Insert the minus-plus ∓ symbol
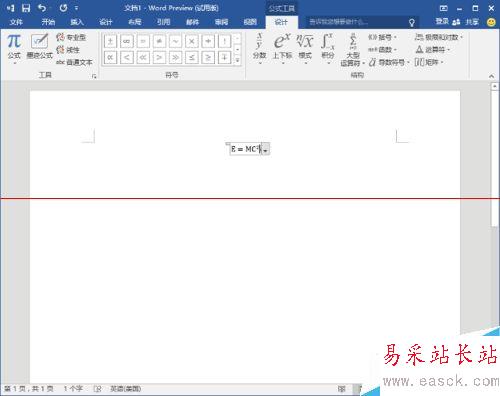Image resolution: width=500 pixels, height=396 pixels. coord(224,57)
